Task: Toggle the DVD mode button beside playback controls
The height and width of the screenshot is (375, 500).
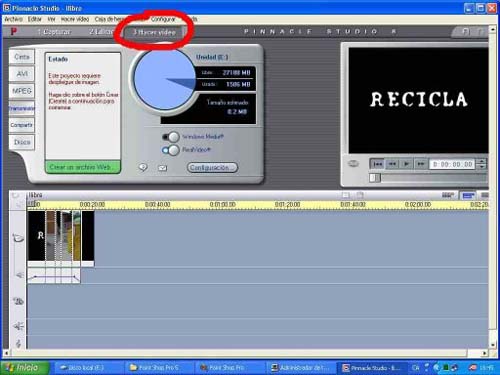Action: coord(353,164)
